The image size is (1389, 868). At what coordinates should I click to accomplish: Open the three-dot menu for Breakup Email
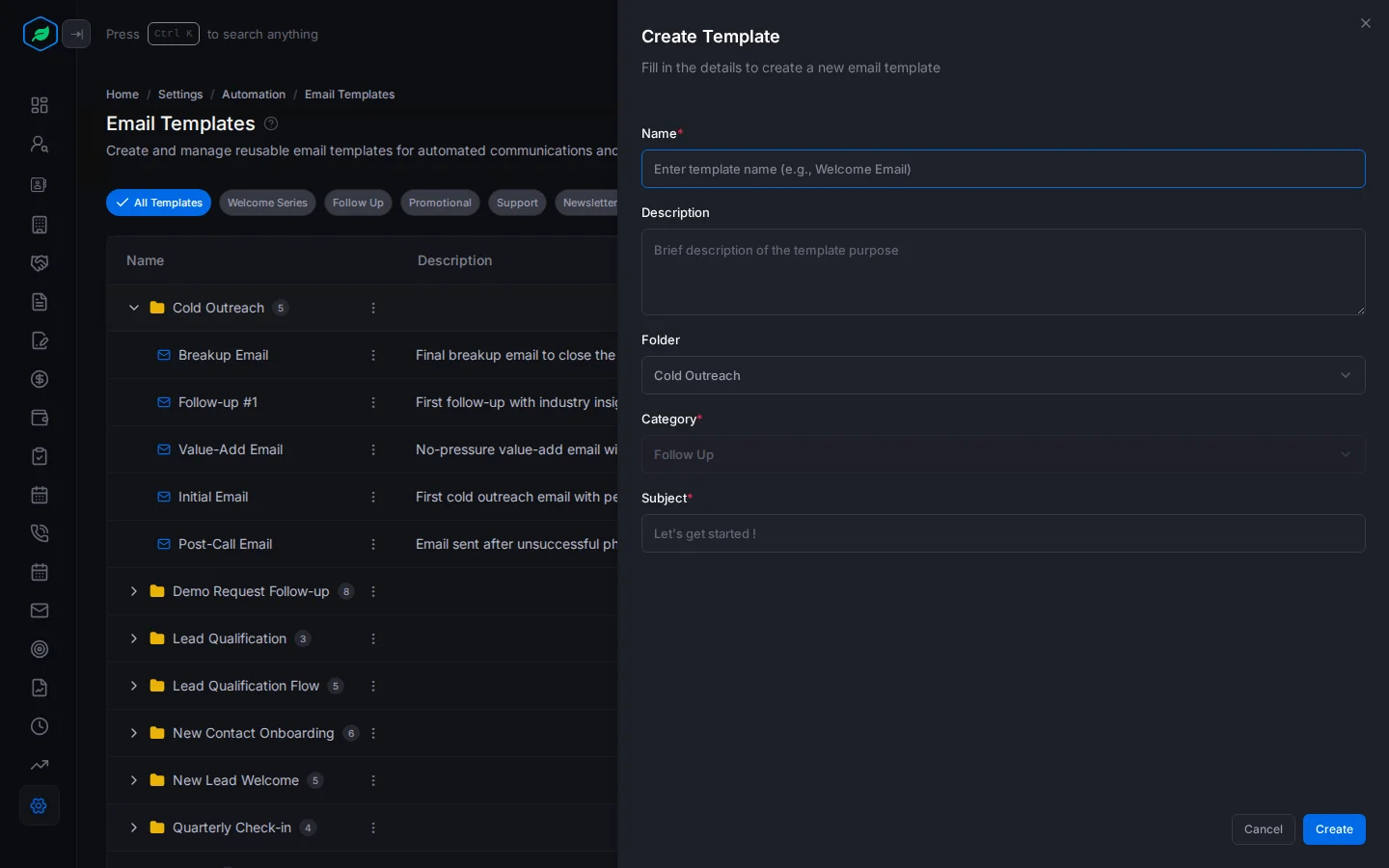(x=373, y=355)
